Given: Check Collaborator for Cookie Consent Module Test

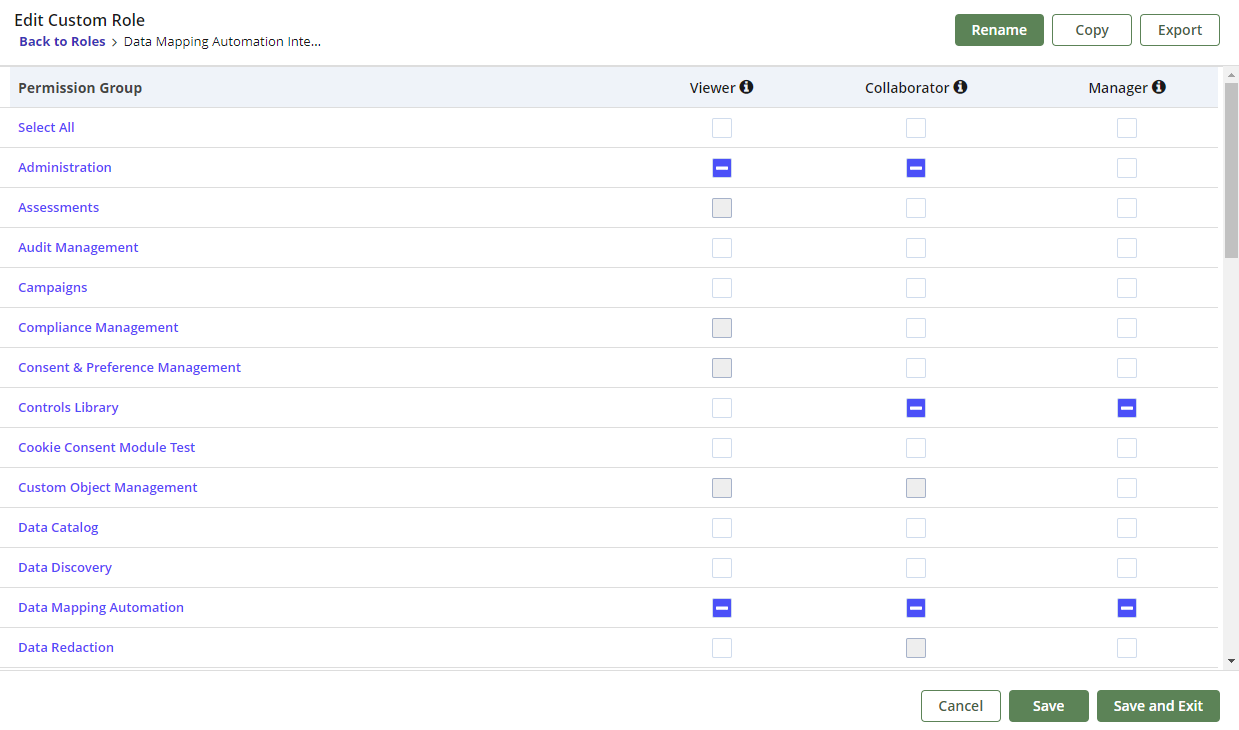Looking at the screenshot, I should [916, 448].
